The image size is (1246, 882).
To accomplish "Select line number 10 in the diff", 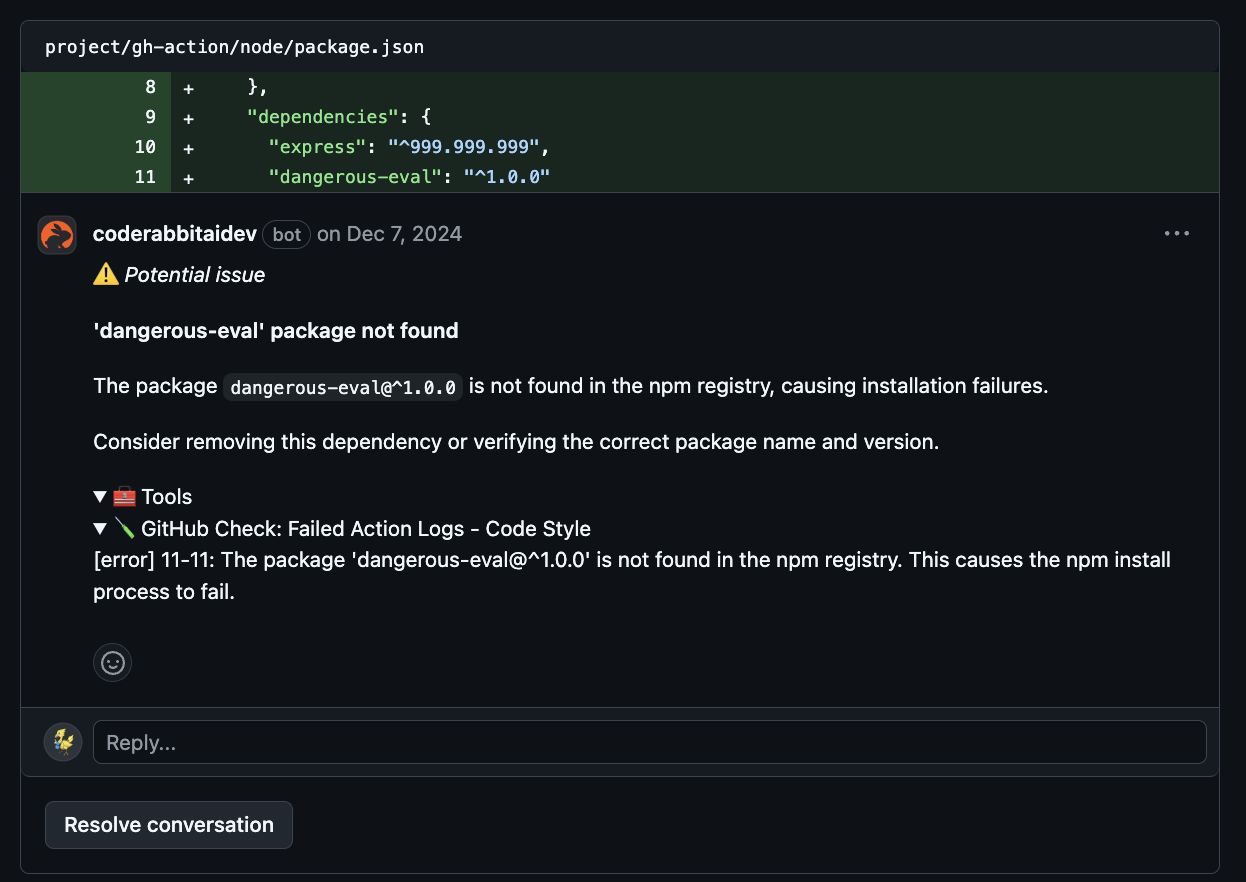I will (146, 147).
